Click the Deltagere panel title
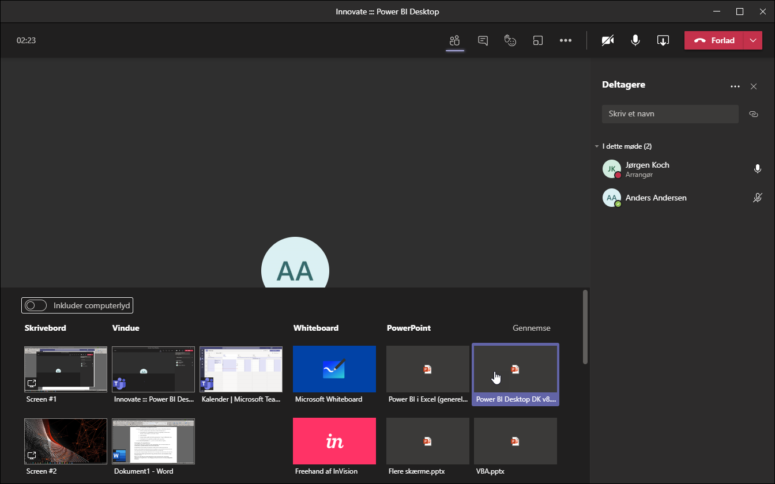This screenshot has height=484, width=775. pyautogui.click(x=623, y=85)
